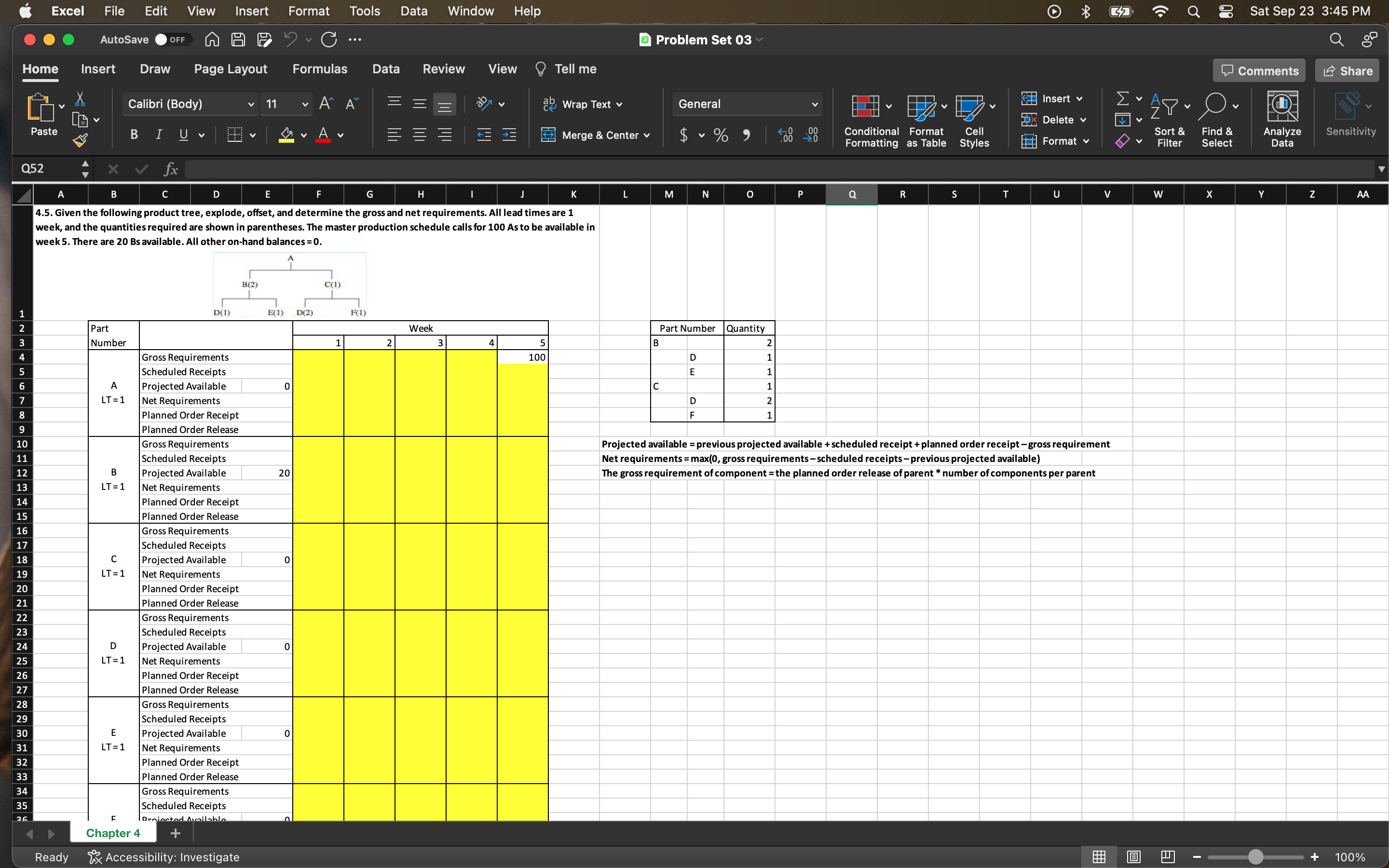1389x868 pixels.
Task: Expand the fill color dropdown arrow
Action: click(303, 136)
